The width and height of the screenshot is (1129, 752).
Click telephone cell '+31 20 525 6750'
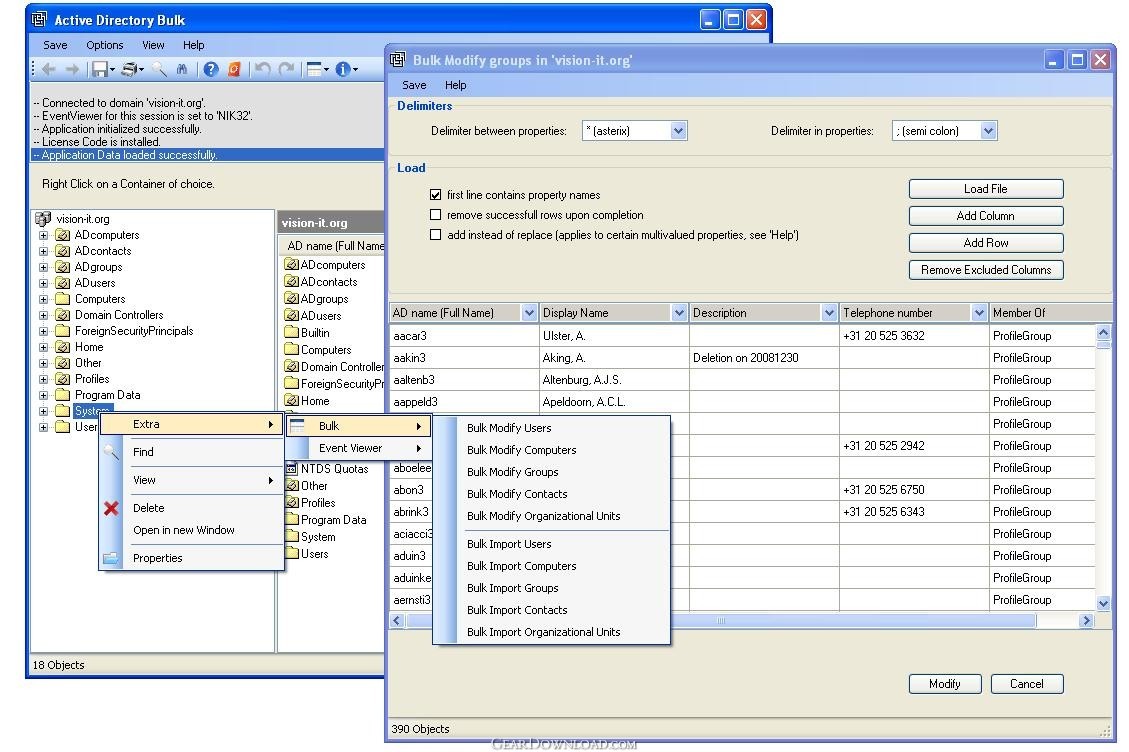913,490
